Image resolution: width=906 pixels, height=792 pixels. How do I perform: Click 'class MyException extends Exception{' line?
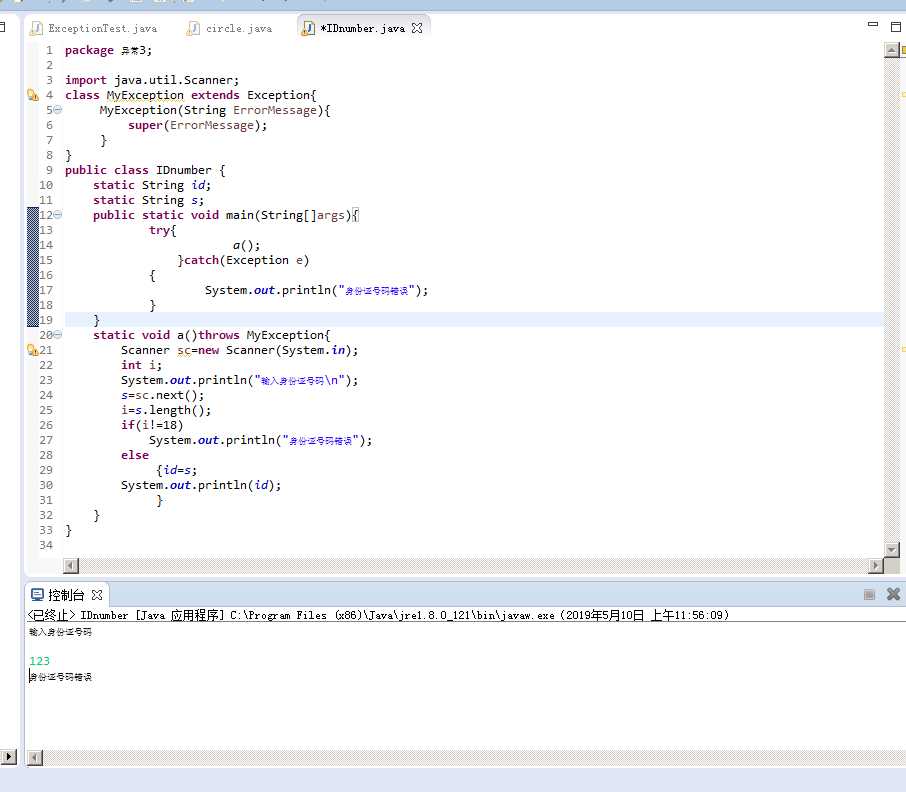tap(191, 95)
